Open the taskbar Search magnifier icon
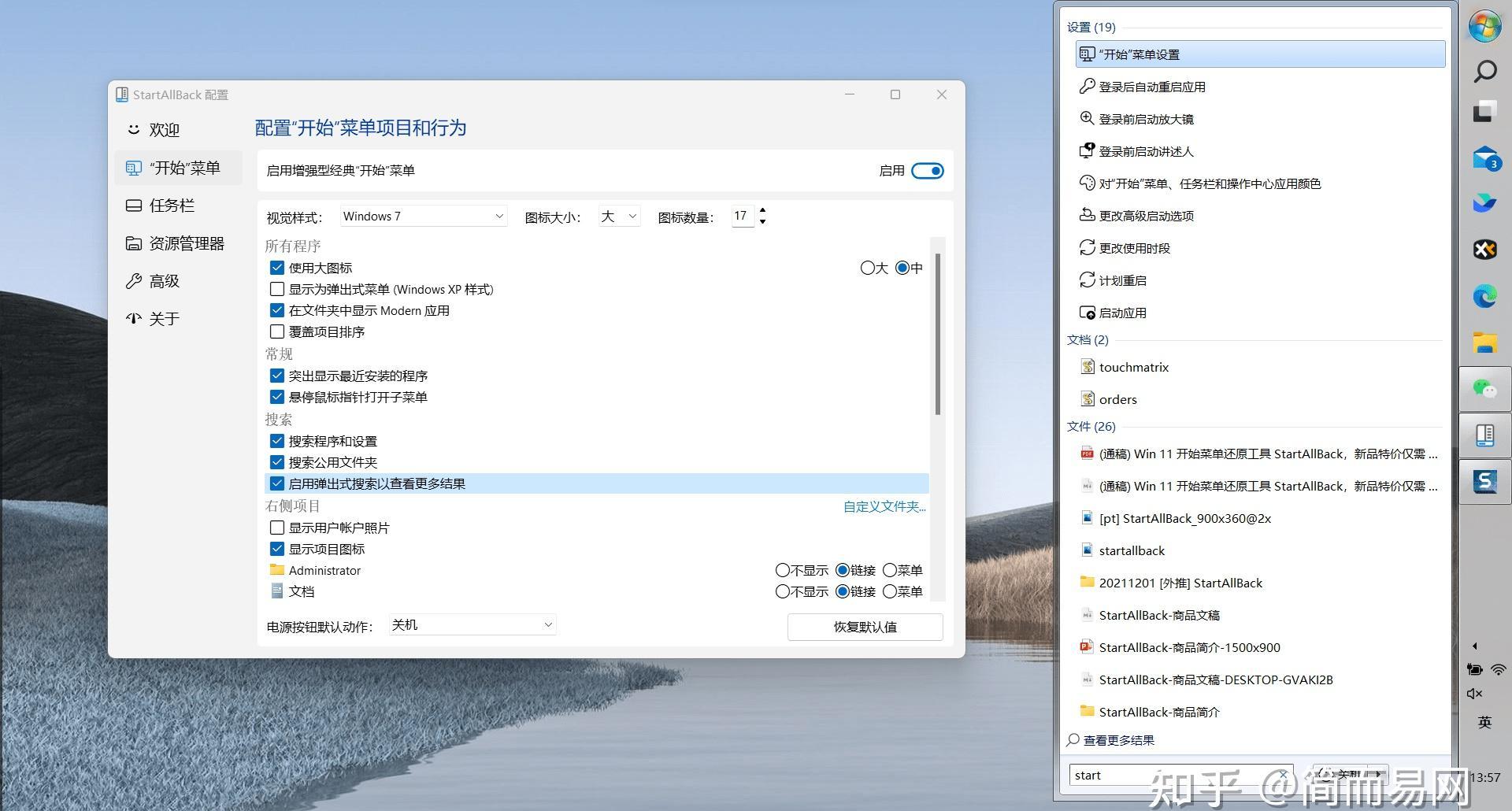Screen dimensions: 1512x811 pyautogui.click(x=1484, y=72)
